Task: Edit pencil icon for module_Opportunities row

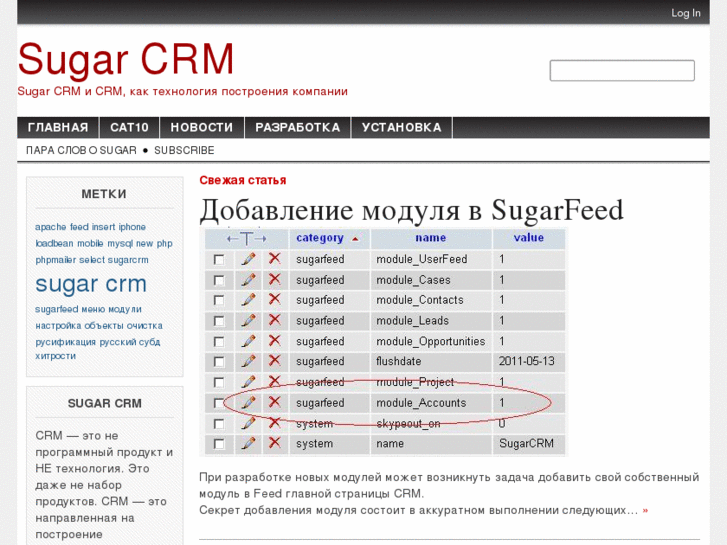Action: [x=249, y=341]
